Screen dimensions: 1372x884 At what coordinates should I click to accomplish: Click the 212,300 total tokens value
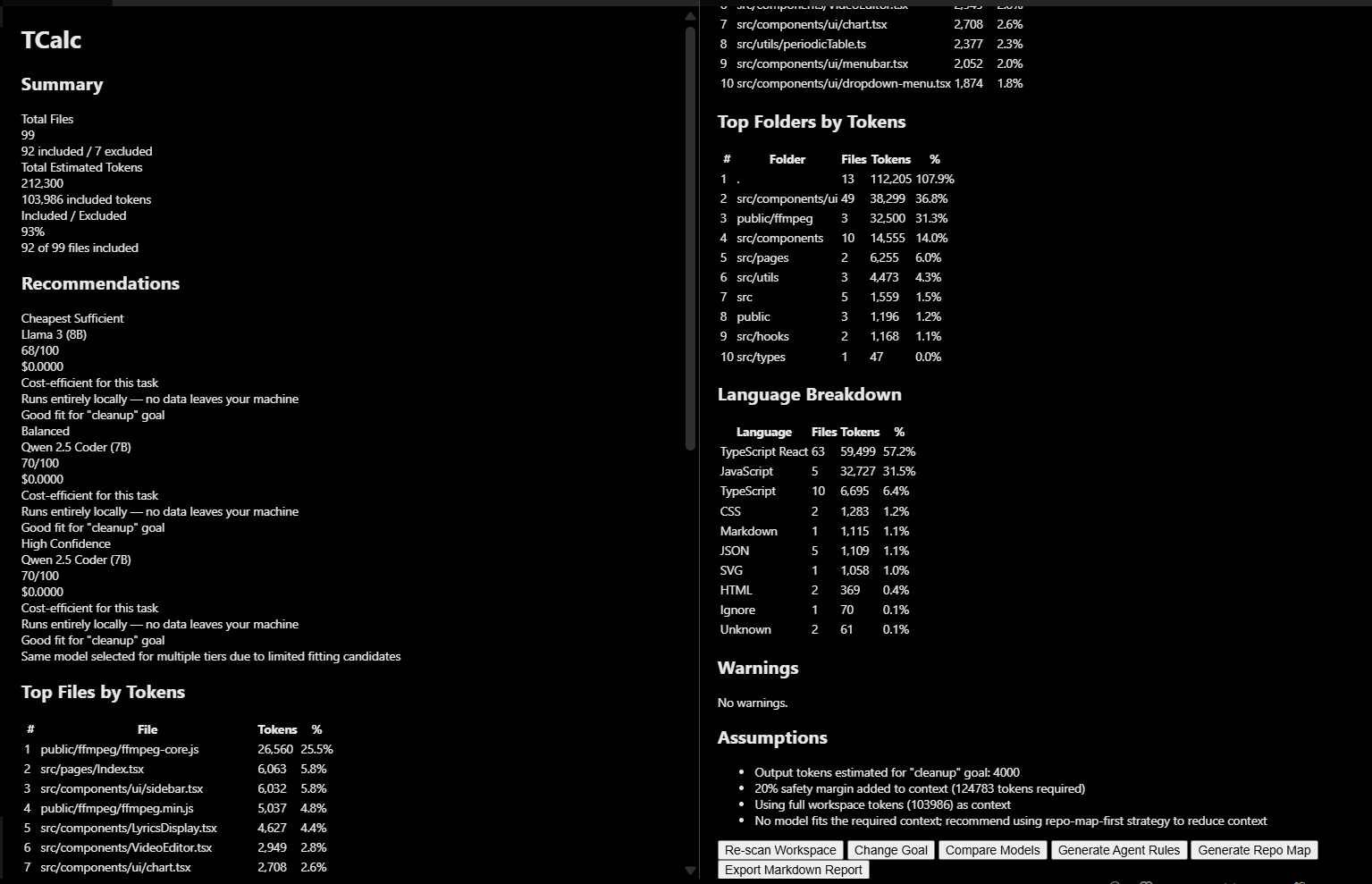42,183
